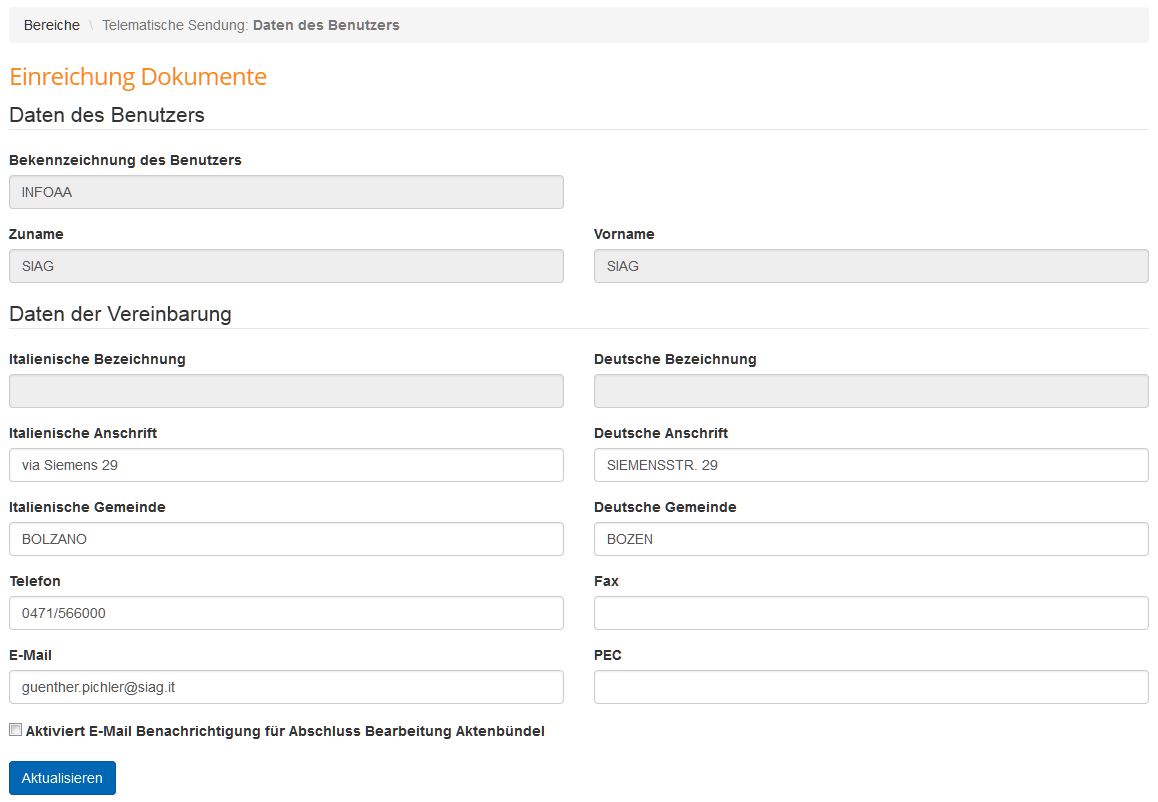The height and width of the screenshot is (802, 1158).
Task: Focus the Telefon number field
Action: (286, 613)
